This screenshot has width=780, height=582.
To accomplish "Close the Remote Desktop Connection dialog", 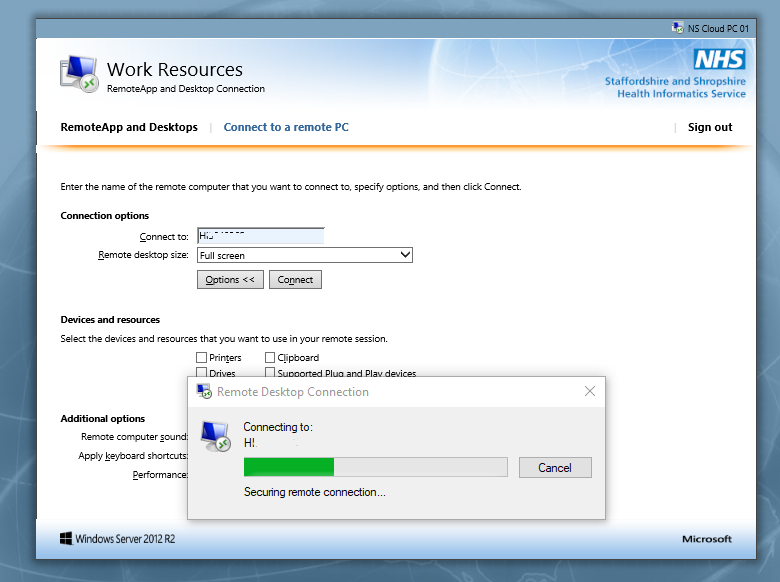I will point(590,391).
